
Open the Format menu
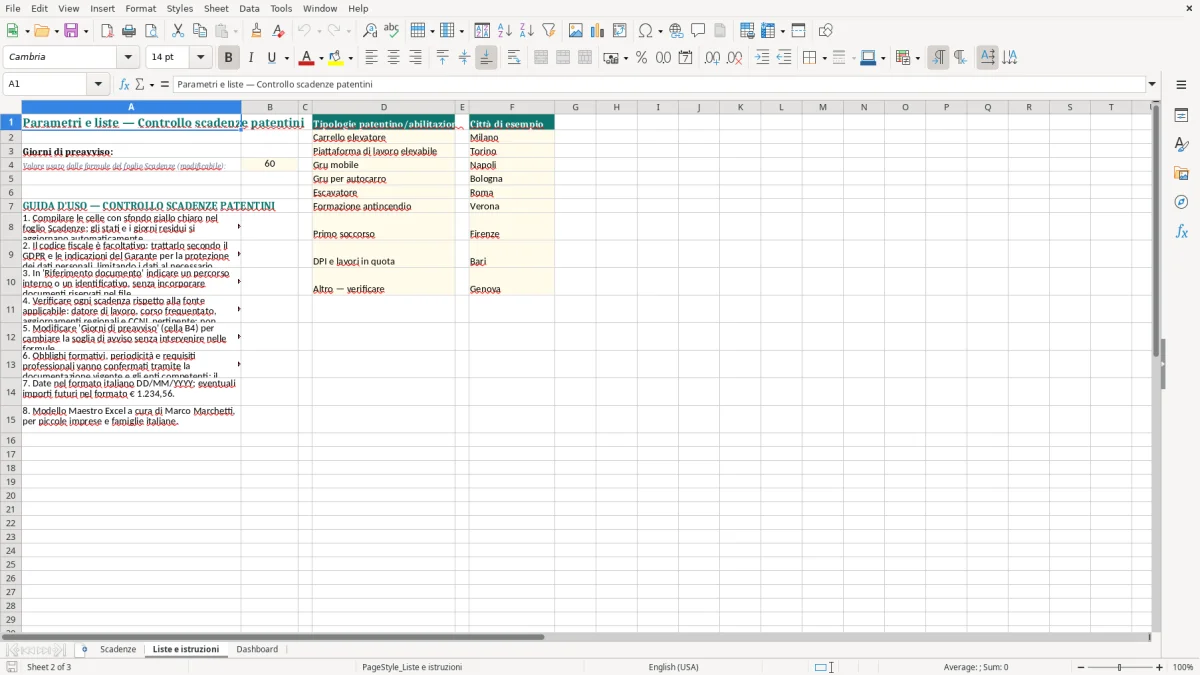click(x=140, y=8)
